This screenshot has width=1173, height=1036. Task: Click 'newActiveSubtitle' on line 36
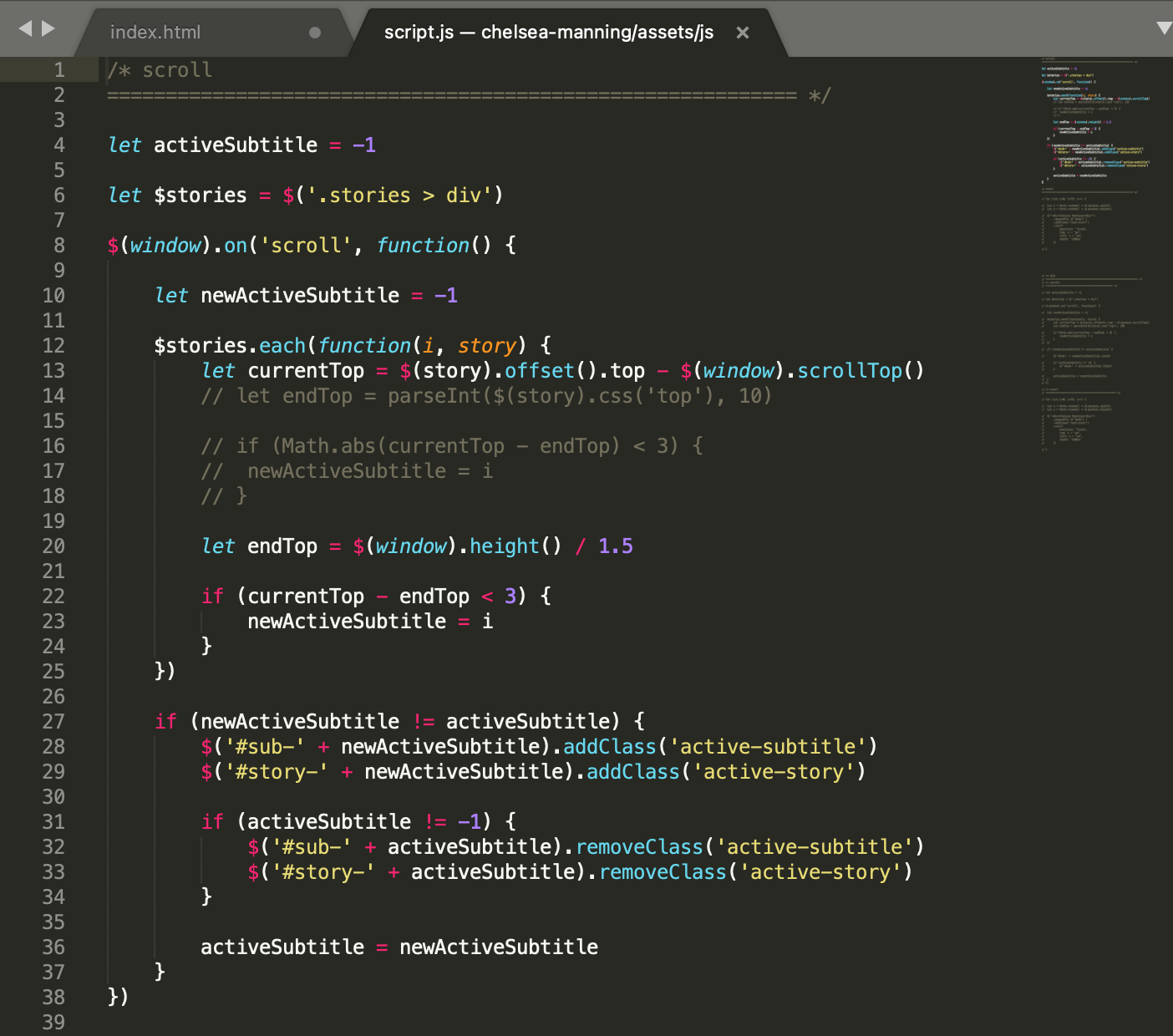click(498, 947)
